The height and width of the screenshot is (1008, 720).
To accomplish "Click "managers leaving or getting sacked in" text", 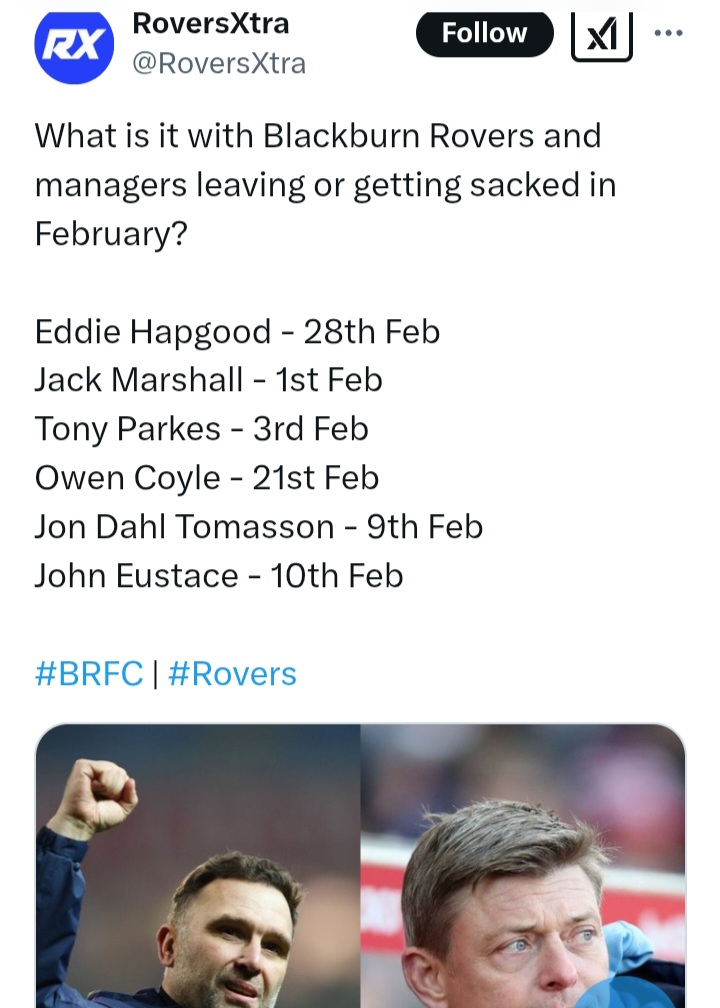I will pyautogui.click(x=325, y=185).
